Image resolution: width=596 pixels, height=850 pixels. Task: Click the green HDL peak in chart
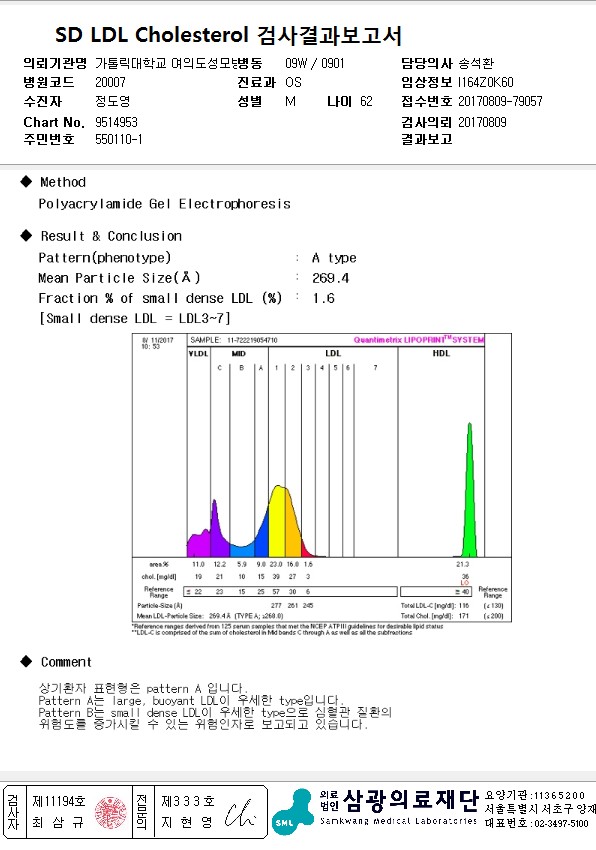470,499
